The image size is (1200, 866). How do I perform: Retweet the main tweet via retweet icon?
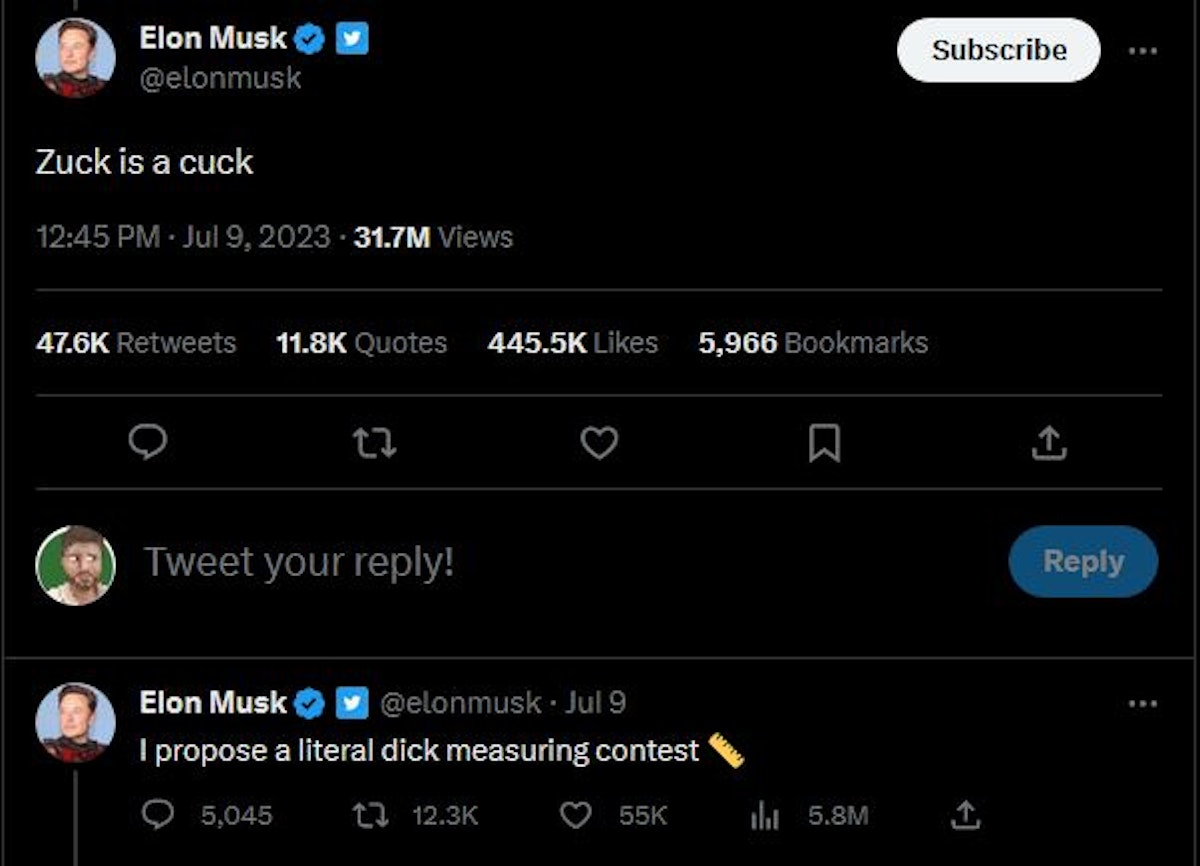pos(374,442)
